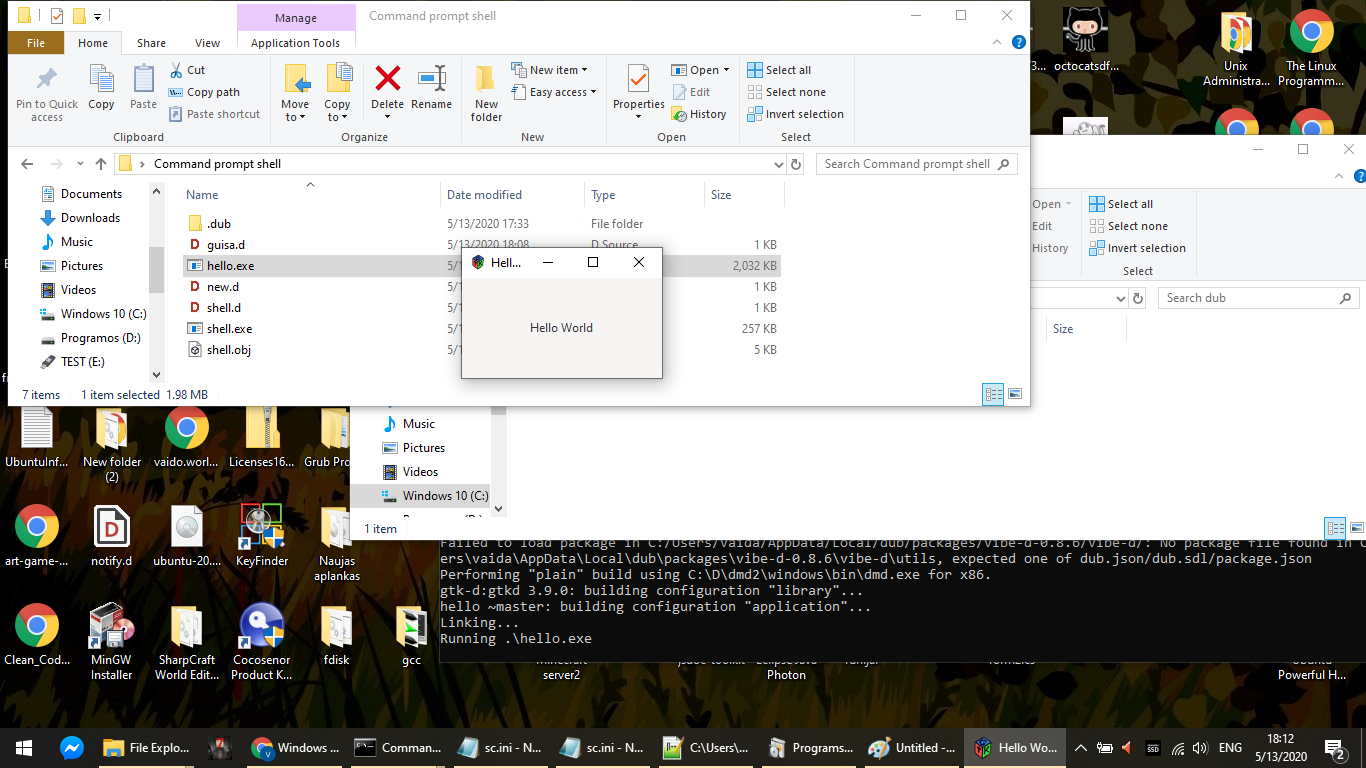Screen dimensions: 1366x768
Task: Select MinGW Installer desktop icon
Action: click(x=111, y=643)
